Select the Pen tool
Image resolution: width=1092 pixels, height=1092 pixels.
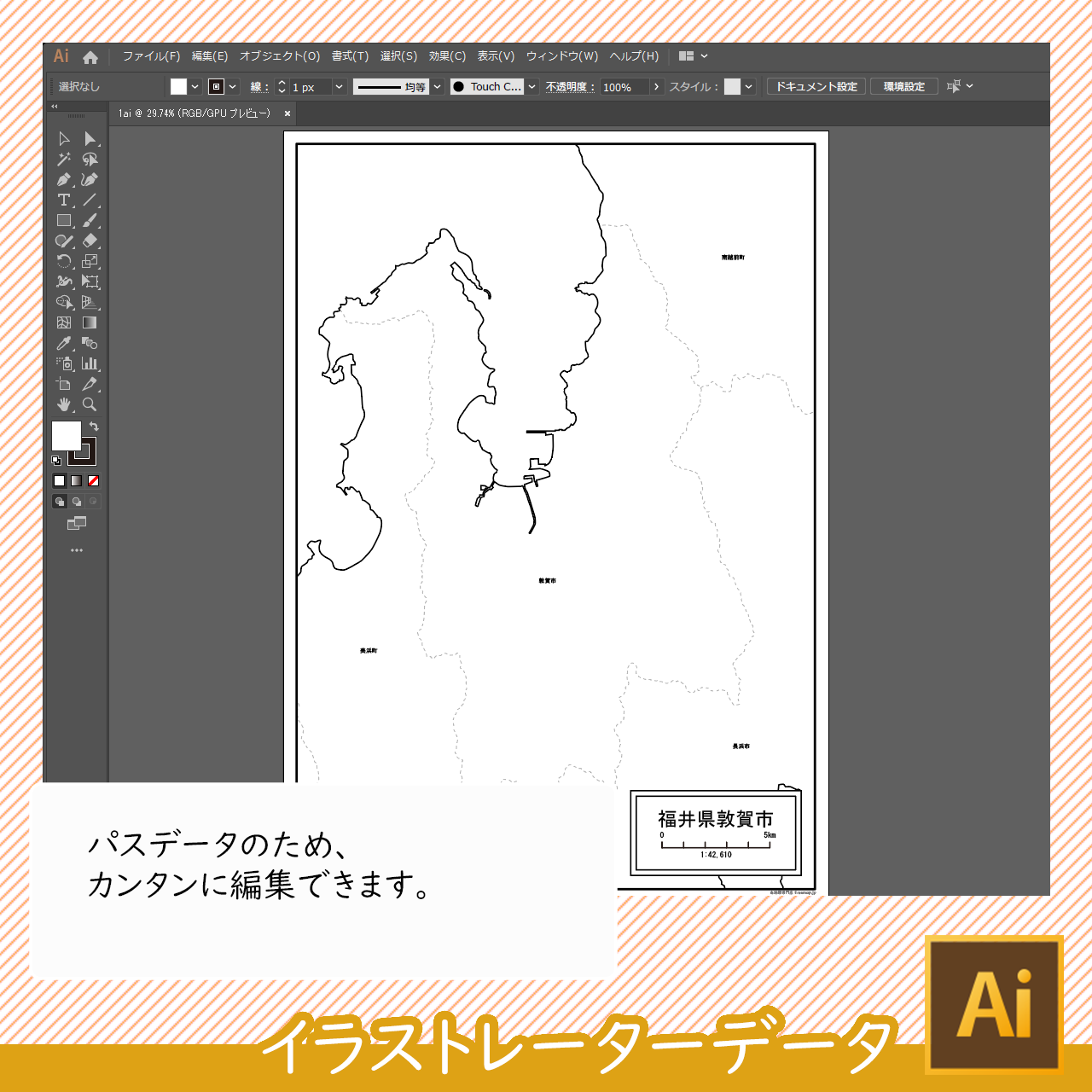(64, 180)
